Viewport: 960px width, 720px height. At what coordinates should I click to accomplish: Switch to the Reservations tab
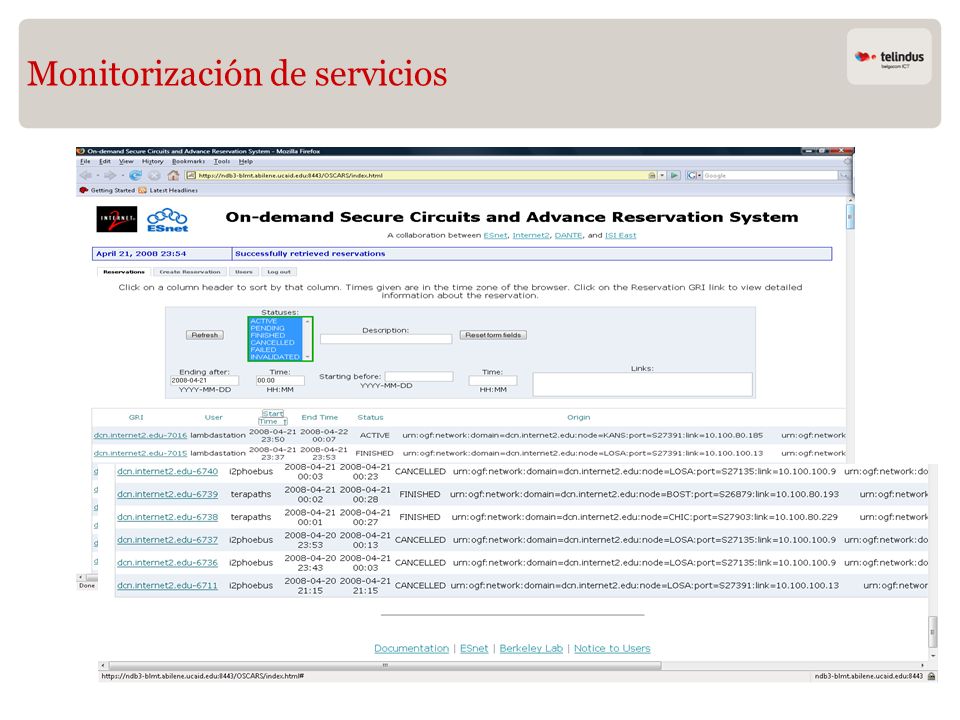(x=124, y=272)
